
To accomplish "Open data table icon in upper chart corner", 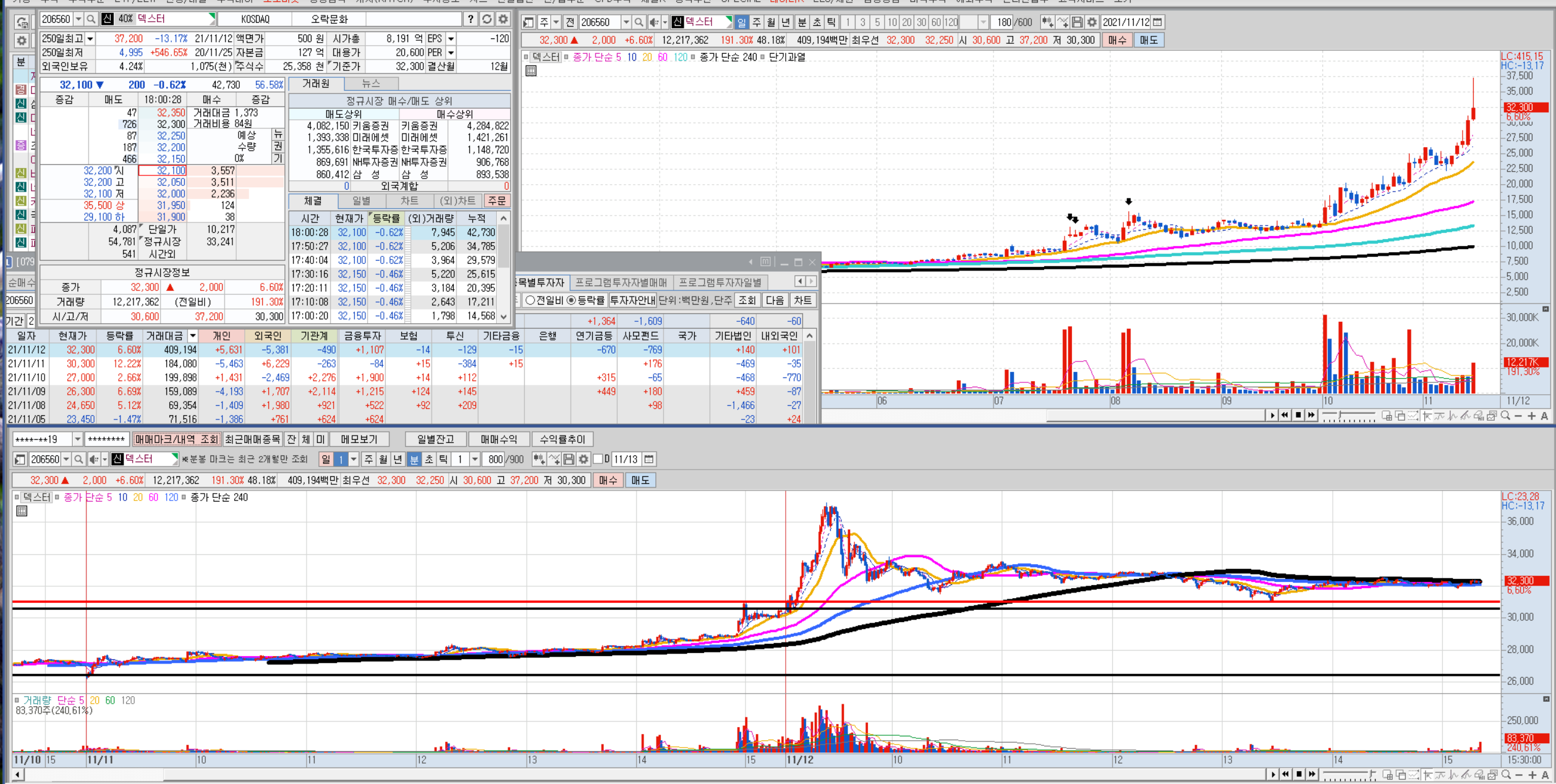I will [531, 70].
